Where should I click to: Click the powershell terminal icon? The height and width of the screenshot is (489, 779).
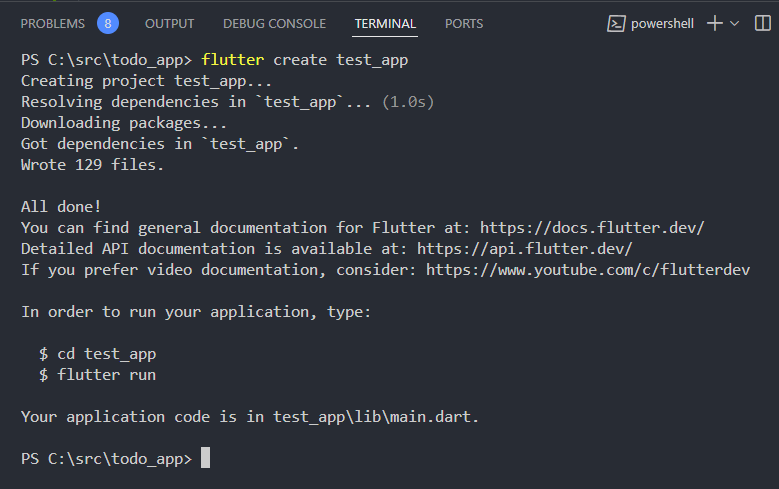point(616,23)
